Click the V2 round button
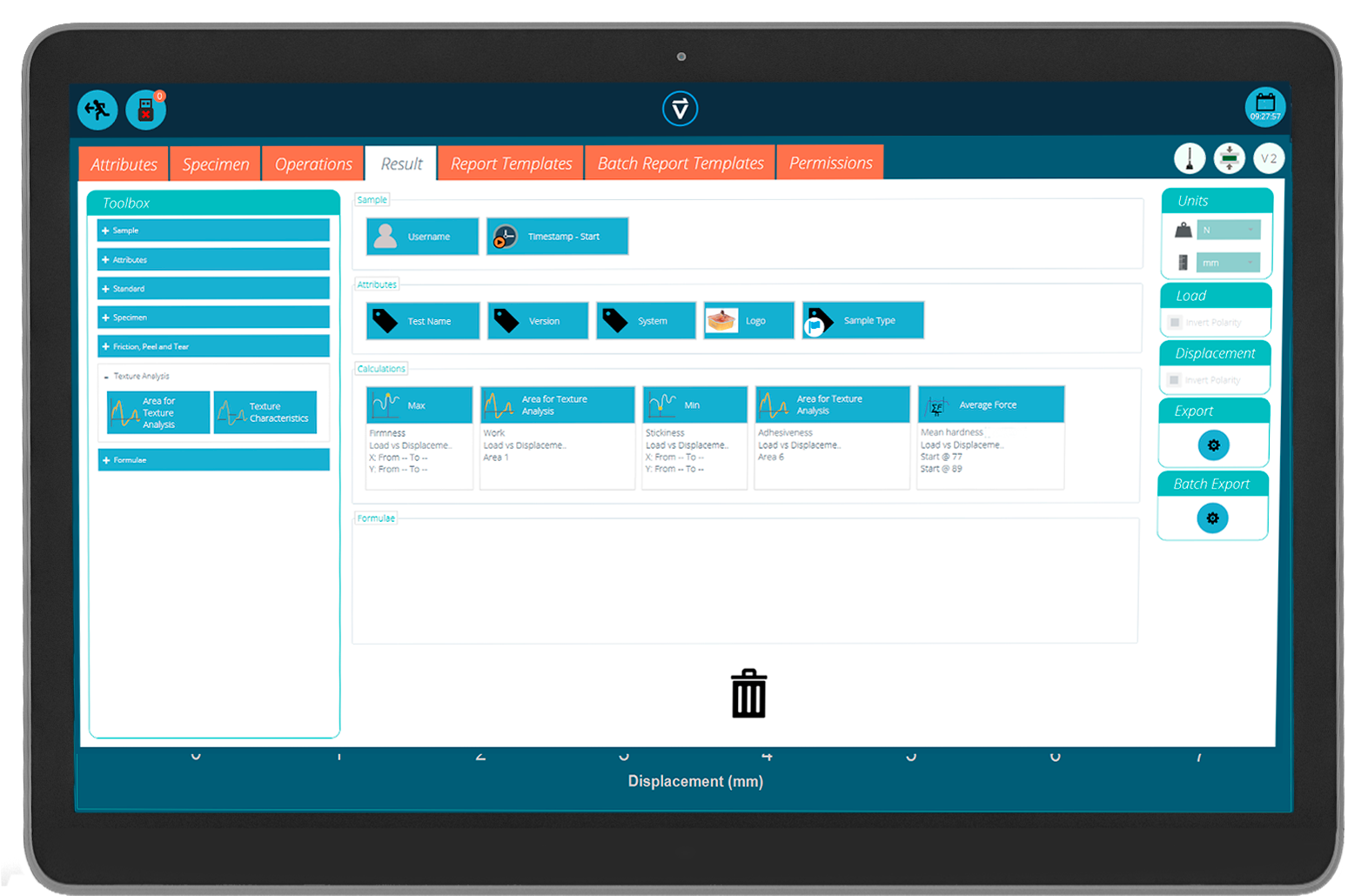 [x=1269, y=158]
